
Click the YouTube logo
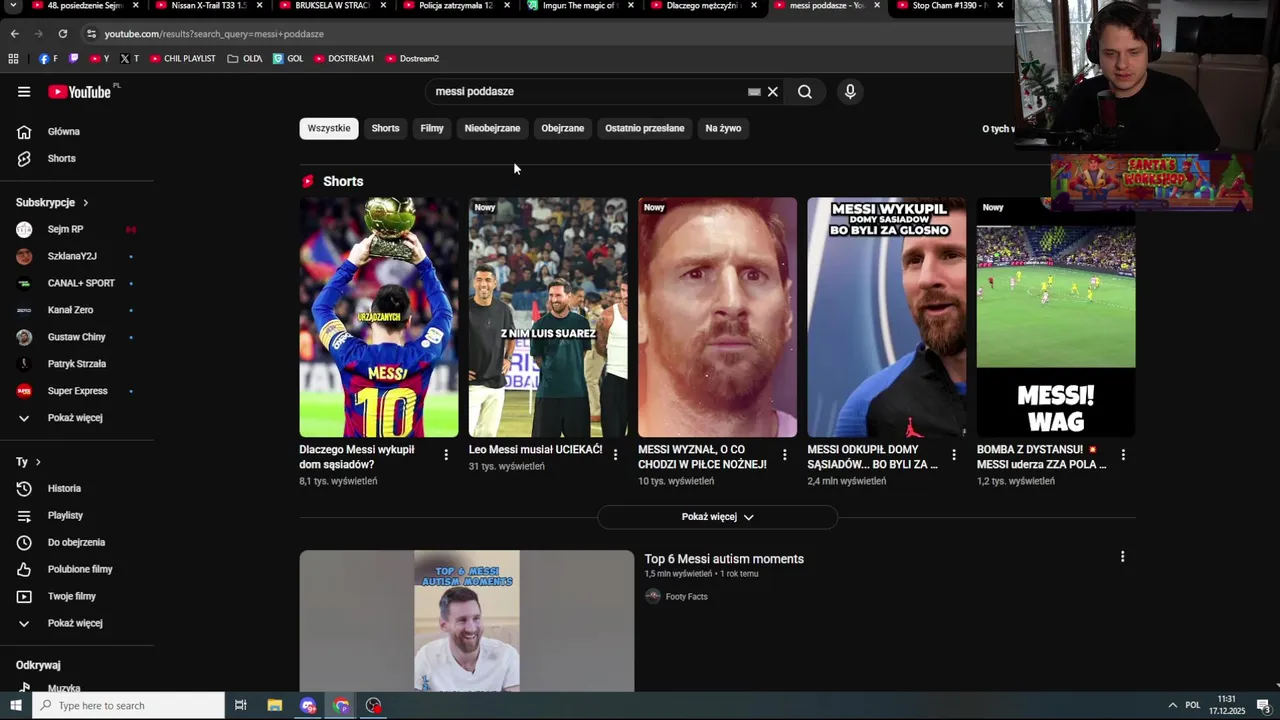coord(79,92)
